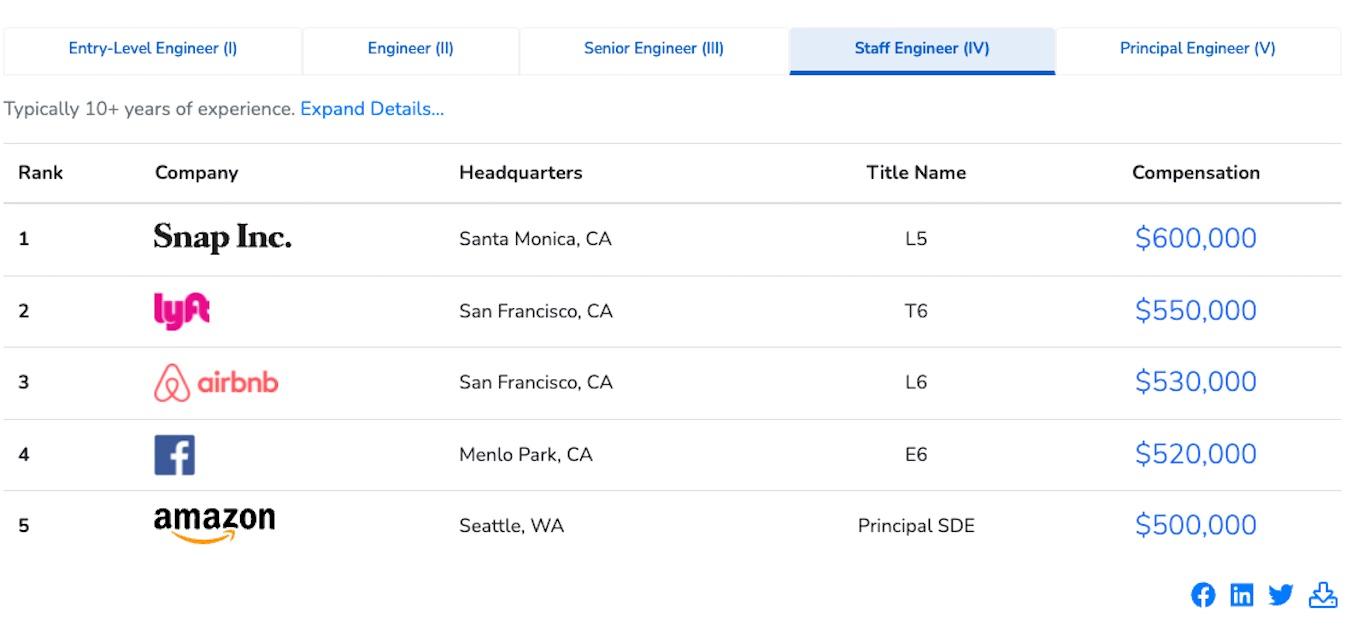This screenshot has width=1347, height=625.
Task: Click Amazon's $500,000 compensation value
Action: (x=1195, y=525)
